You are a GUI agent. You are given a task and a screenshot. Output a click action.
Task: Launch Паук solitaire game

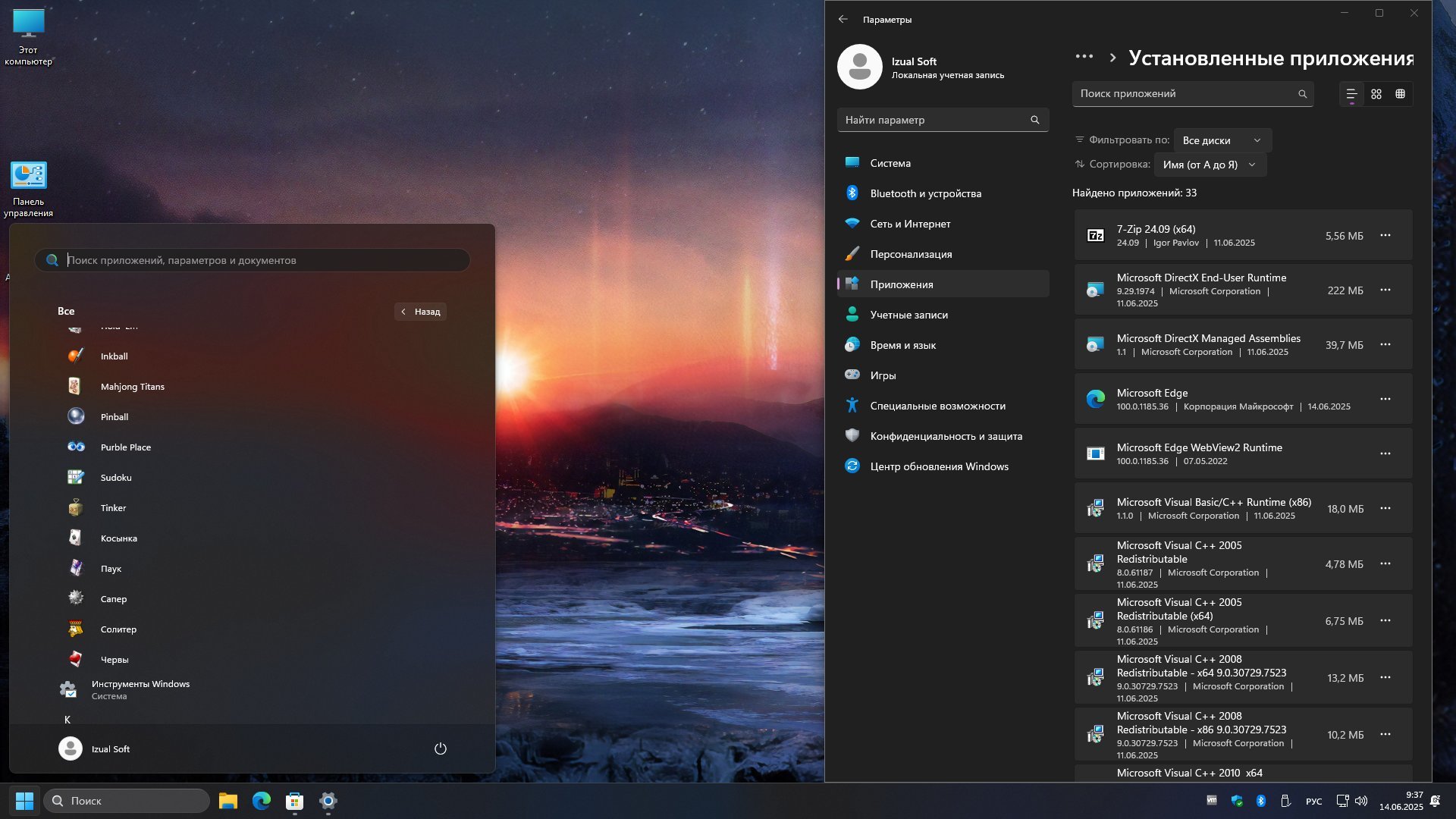(x=252, y=569)
